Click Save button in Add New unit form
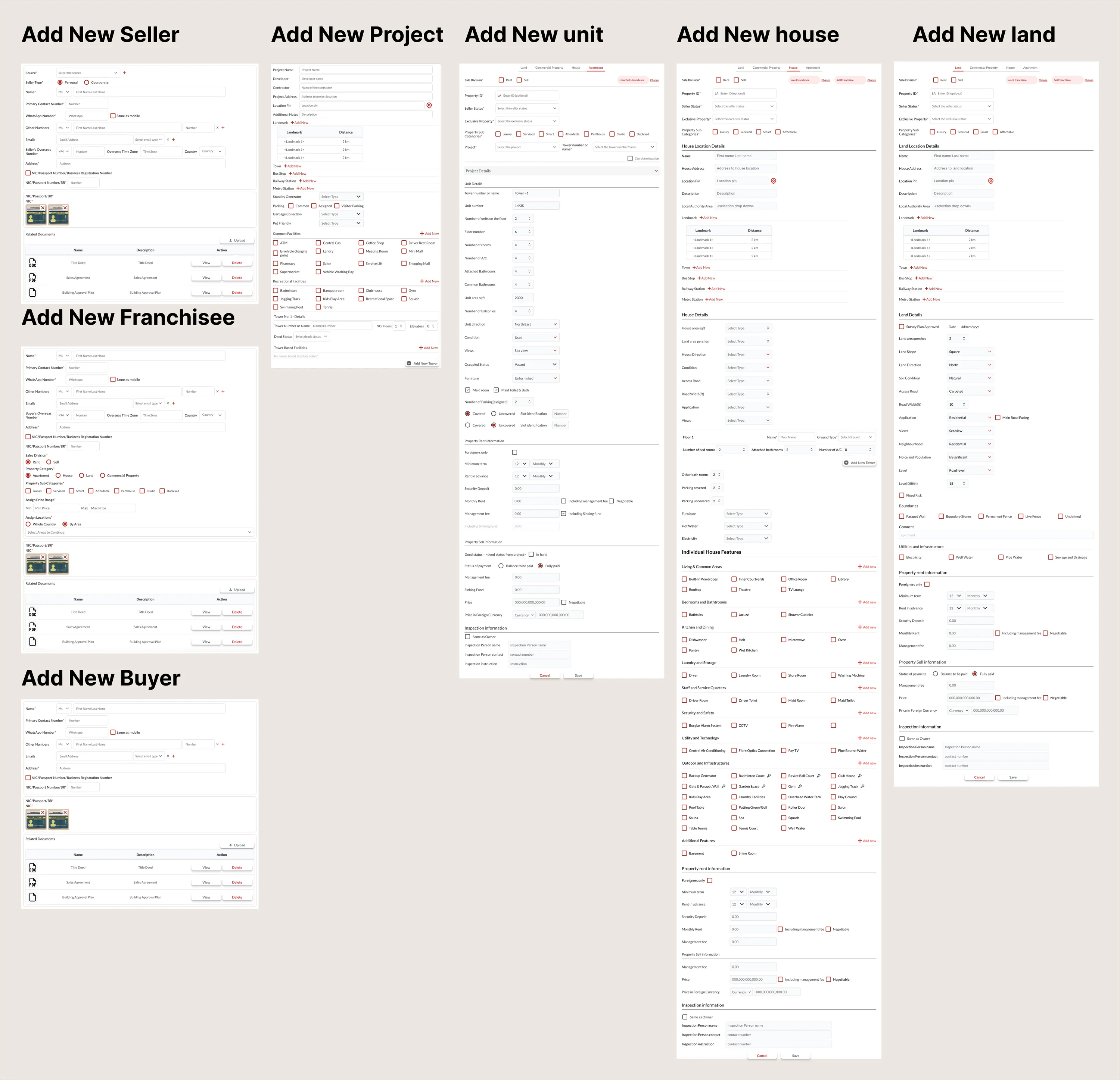This screenshot has height=1080, width=1120. [x=578, y=675]
